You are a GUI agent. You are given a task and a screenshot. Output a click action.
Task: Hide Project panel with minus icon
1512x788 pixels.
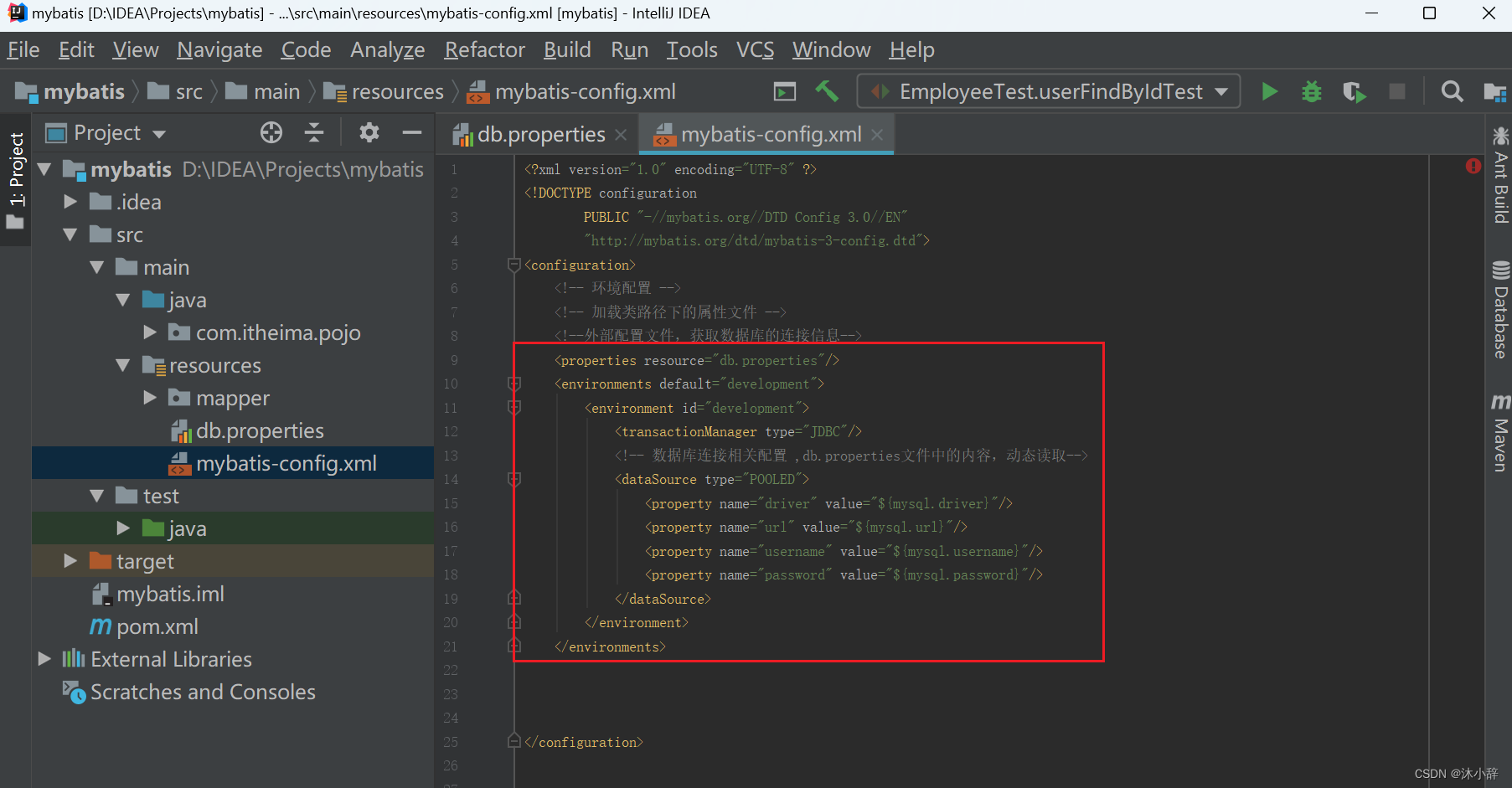pyautogui.click(x=412, y=132)
